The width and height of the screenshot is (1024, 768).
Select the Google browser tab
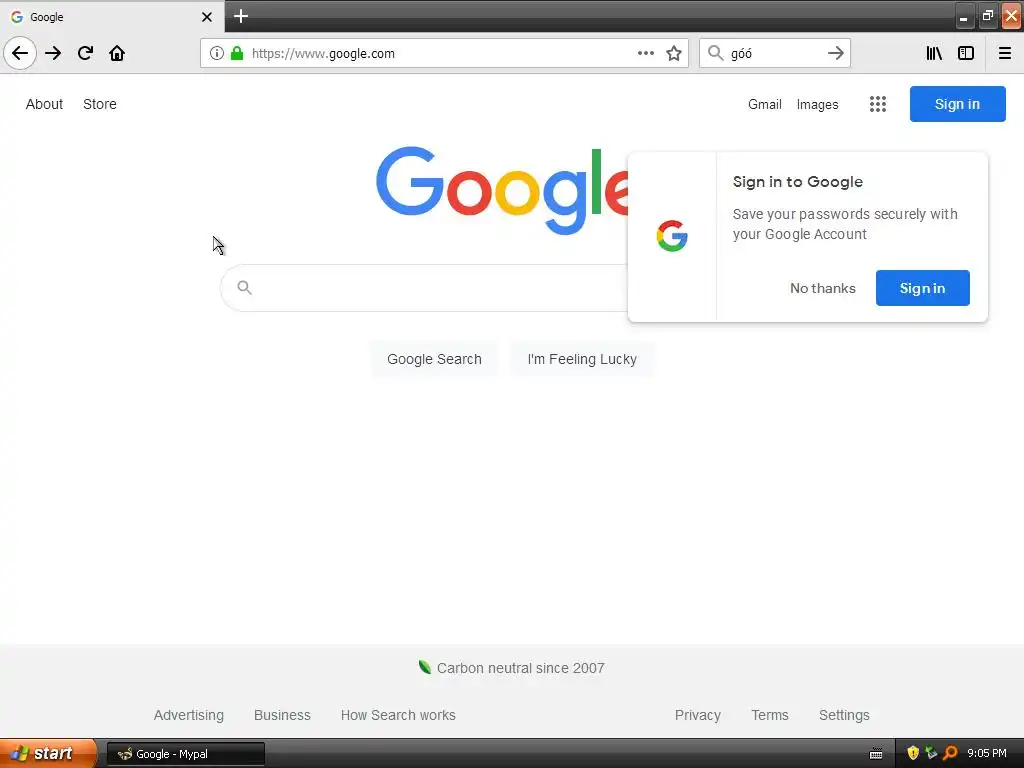[x=112, y=16]
